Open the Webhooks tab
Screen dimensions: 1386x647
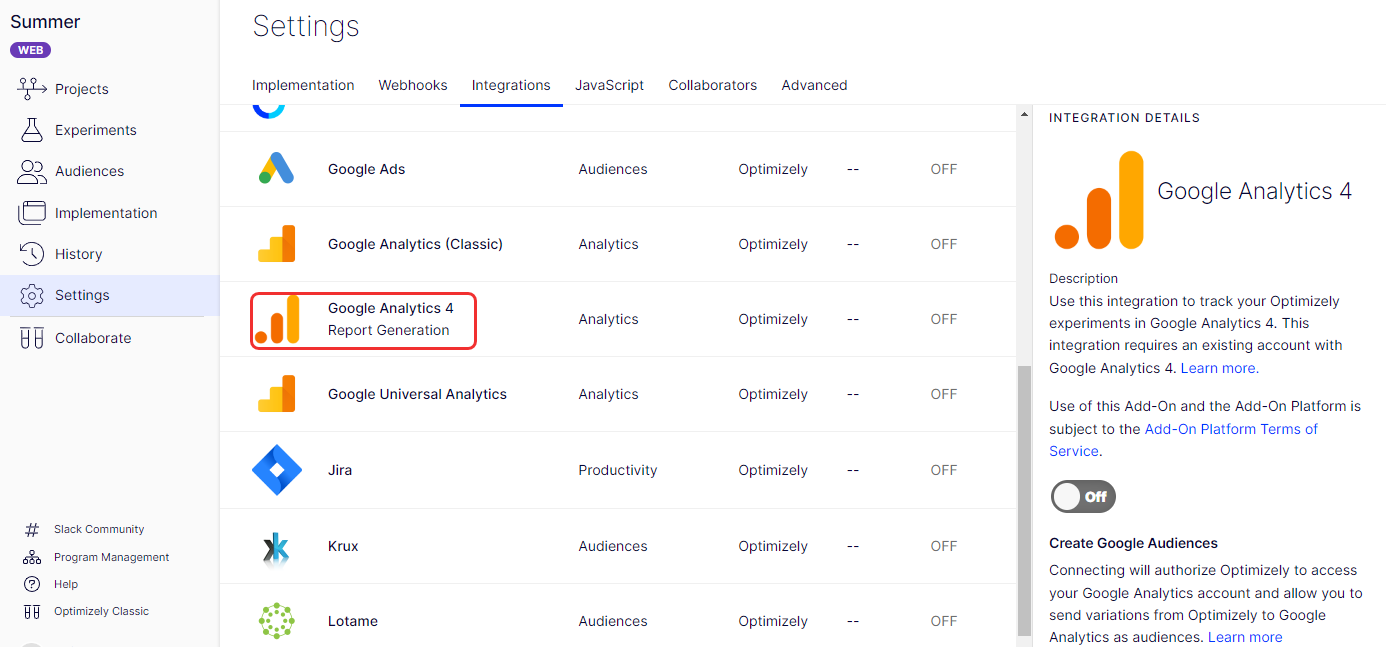413,85
